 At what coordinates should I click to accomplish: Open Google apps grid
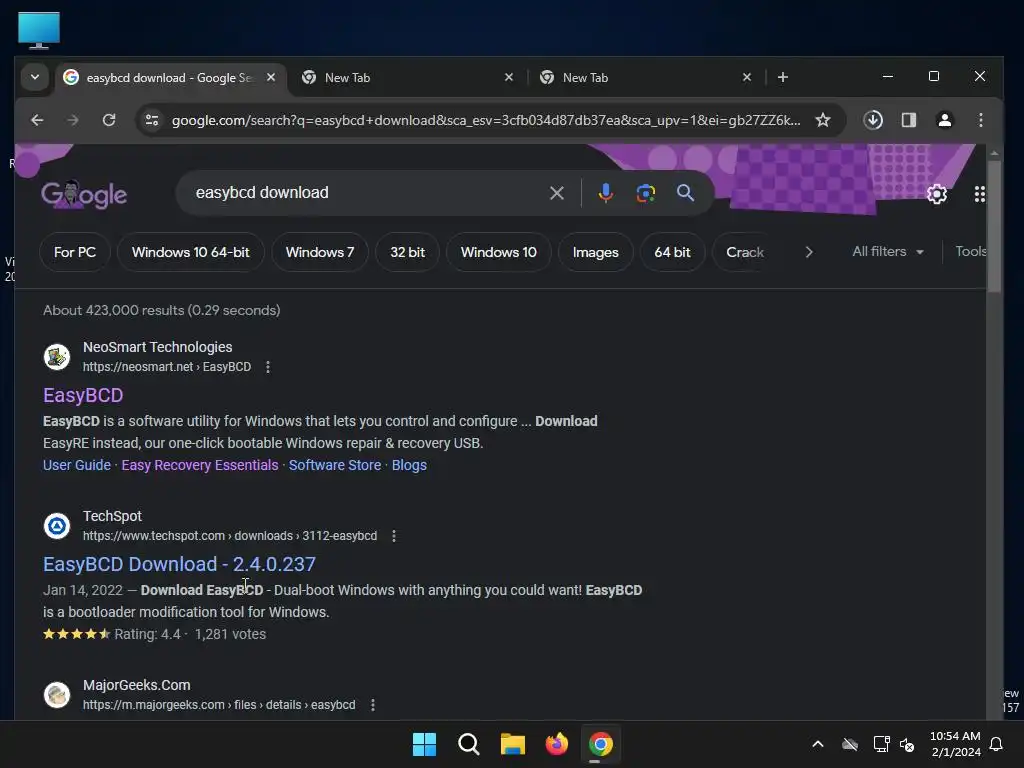coord(980,194)
